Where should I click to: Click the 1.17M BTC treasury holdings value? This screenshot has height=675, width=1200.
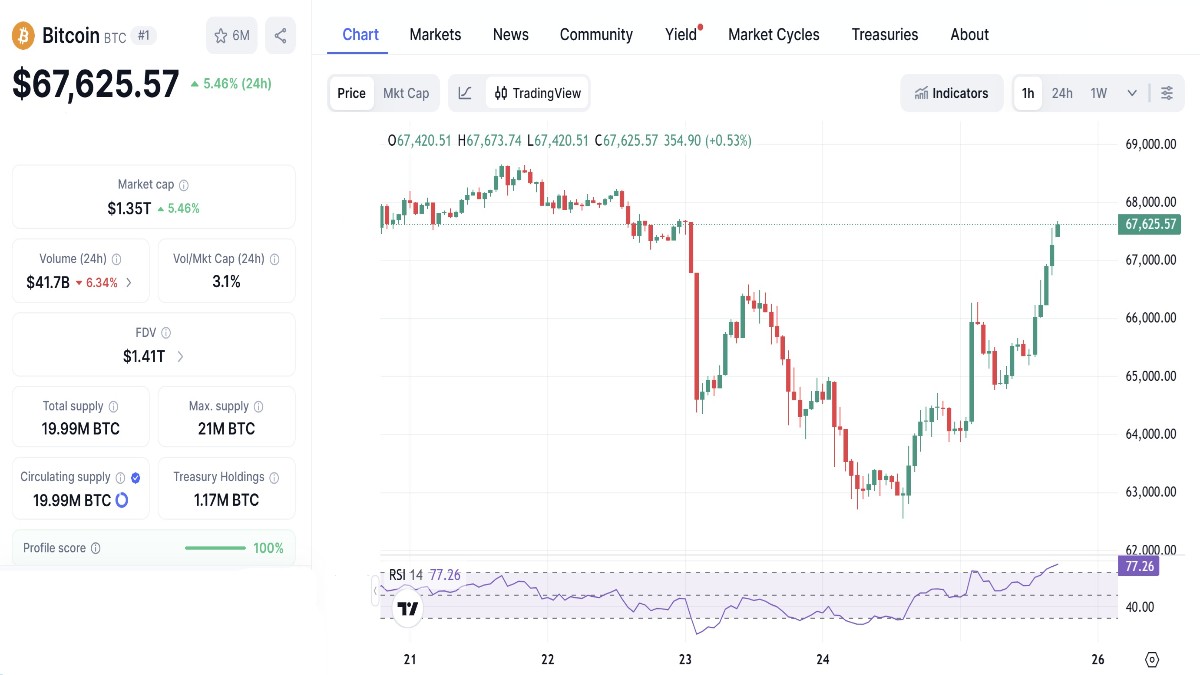click(227, 500)
